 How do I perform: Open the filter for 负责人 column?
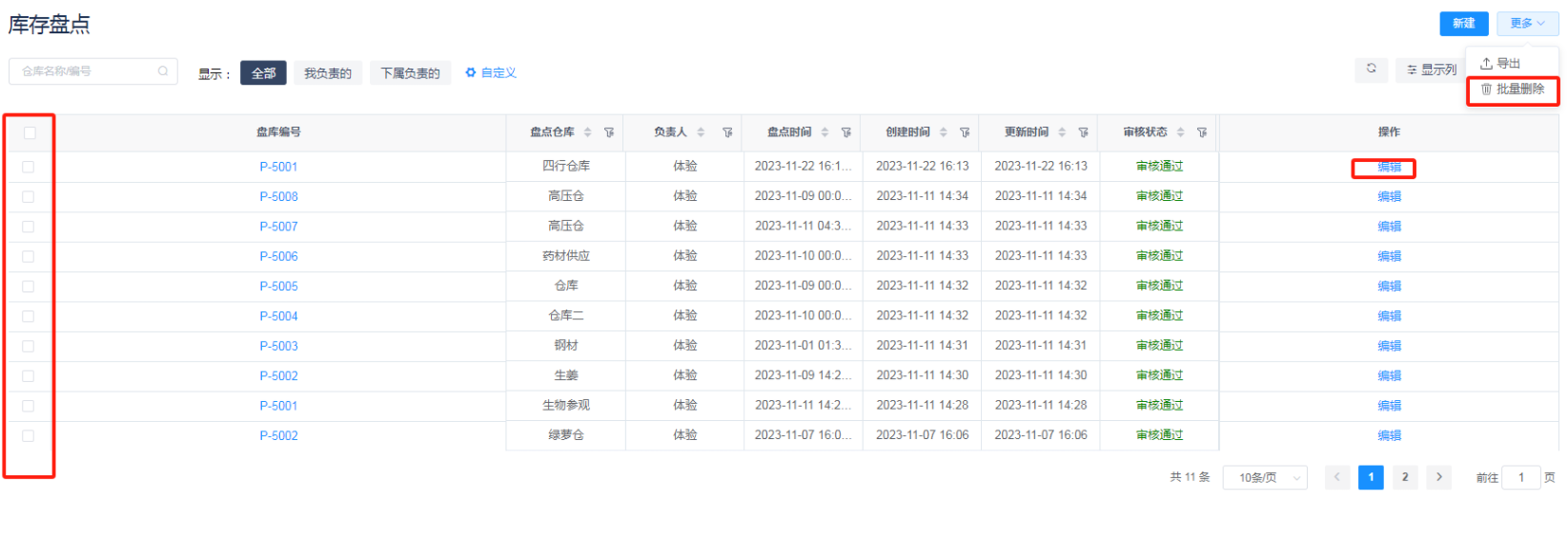click(x=727, y=132)
